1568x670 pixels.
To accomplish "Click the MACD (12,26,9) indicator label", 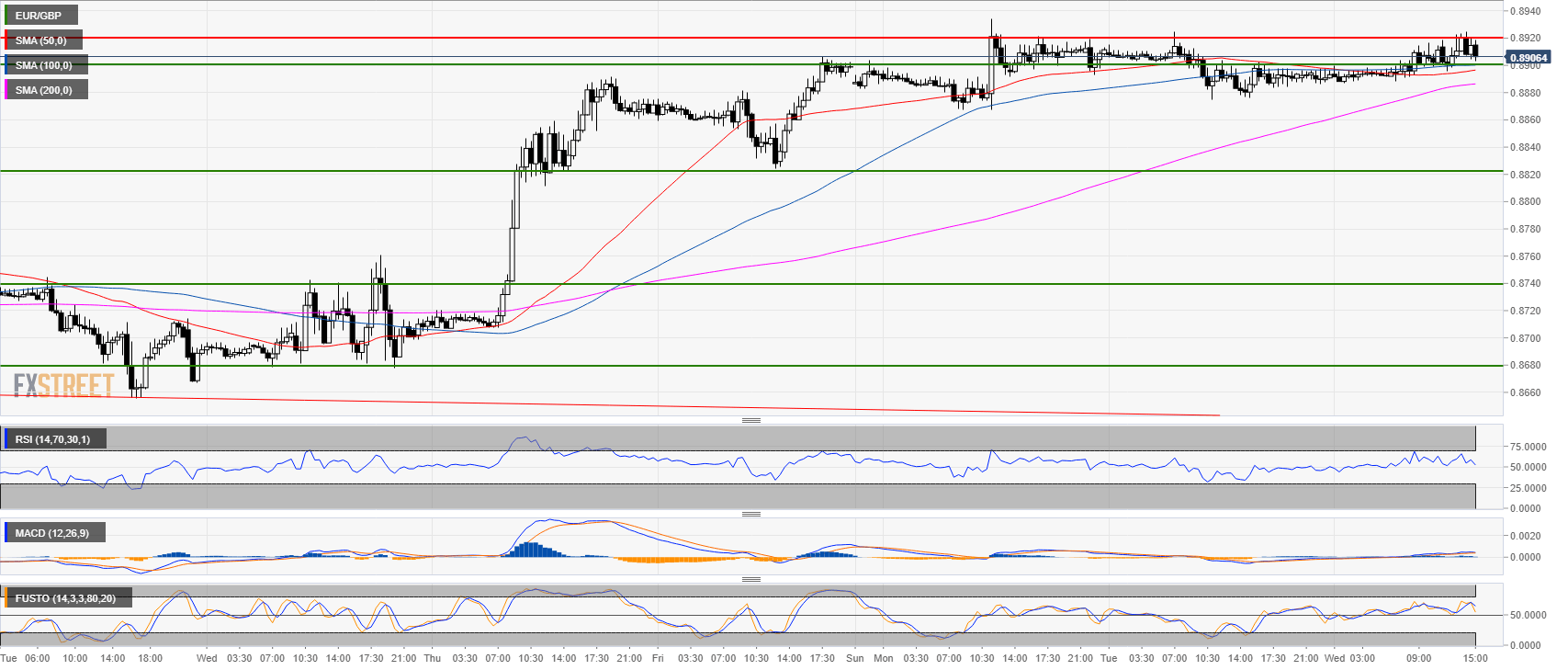I will point(51,533).
